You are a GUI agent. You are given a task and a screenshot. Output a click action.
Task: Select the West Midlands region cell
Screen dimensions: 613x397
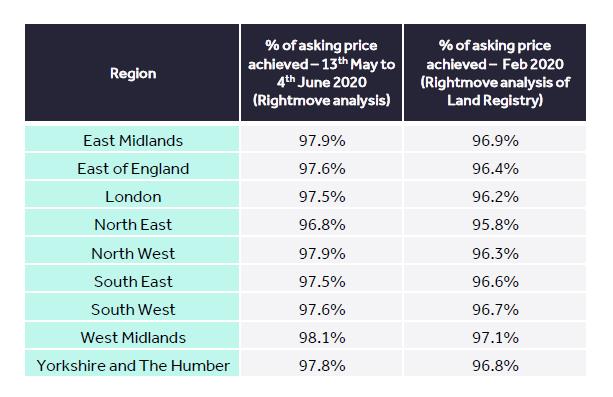132,338
